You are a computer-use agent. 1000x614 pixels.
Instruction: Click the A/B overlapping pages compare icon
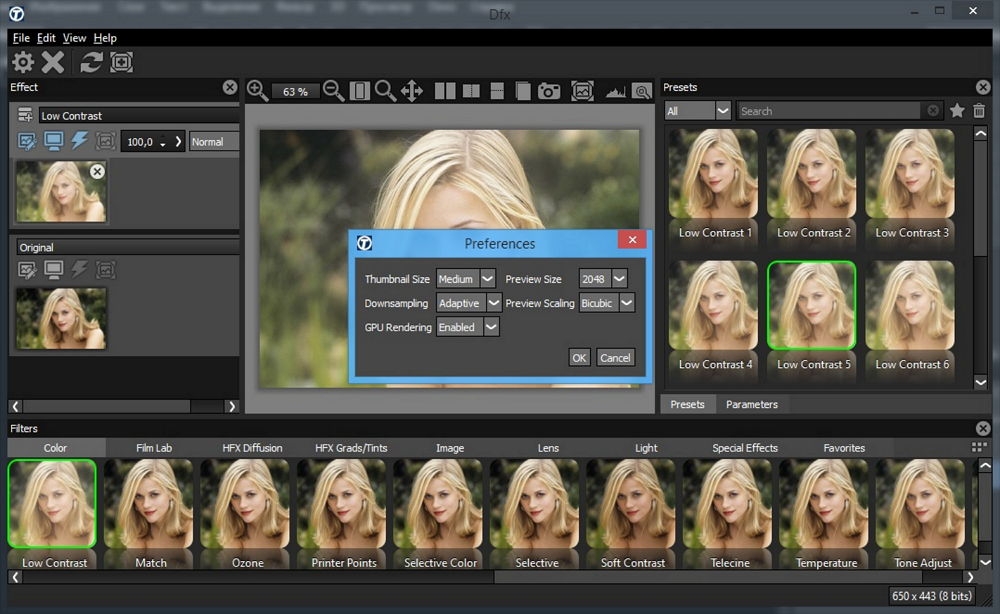[523, 91]
